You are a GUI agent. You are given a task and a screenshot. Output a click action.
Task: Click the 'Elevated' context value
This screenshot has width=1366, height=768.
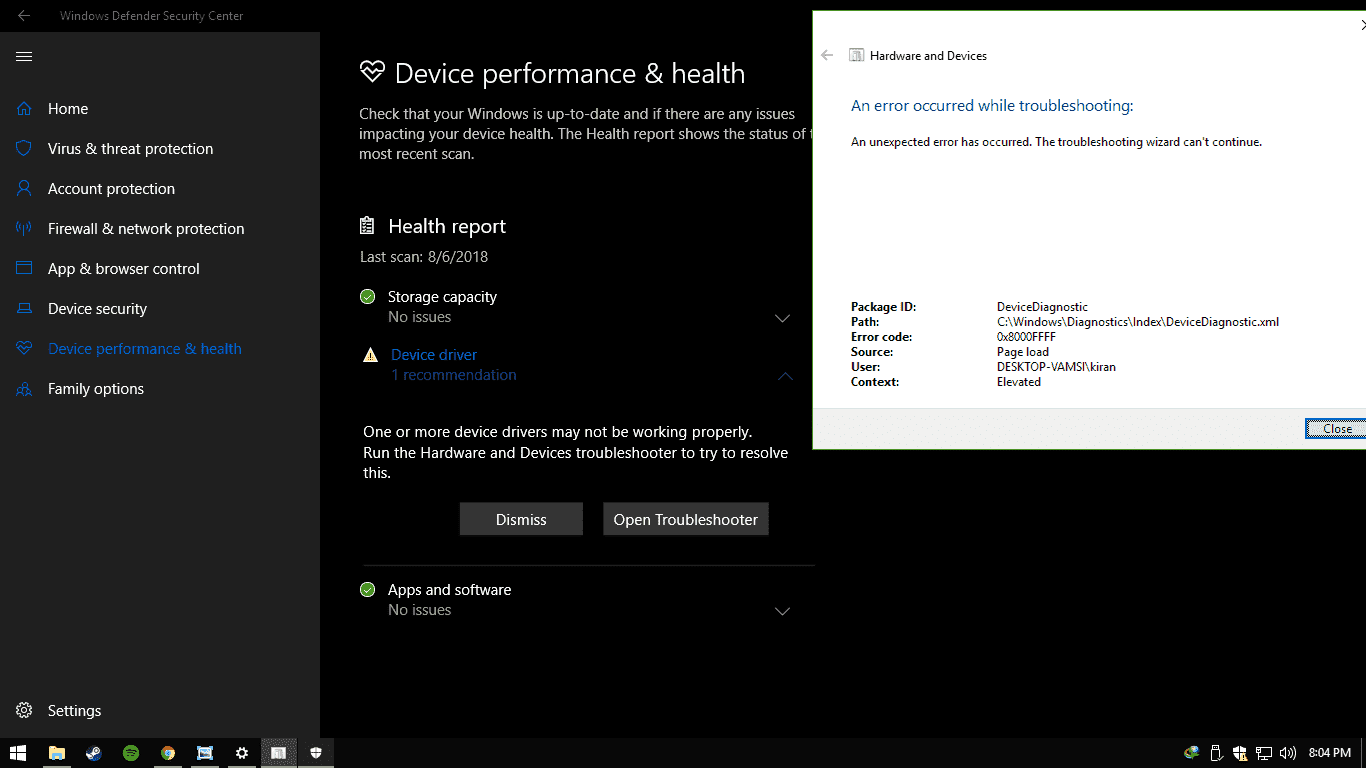click(1019, 382)
